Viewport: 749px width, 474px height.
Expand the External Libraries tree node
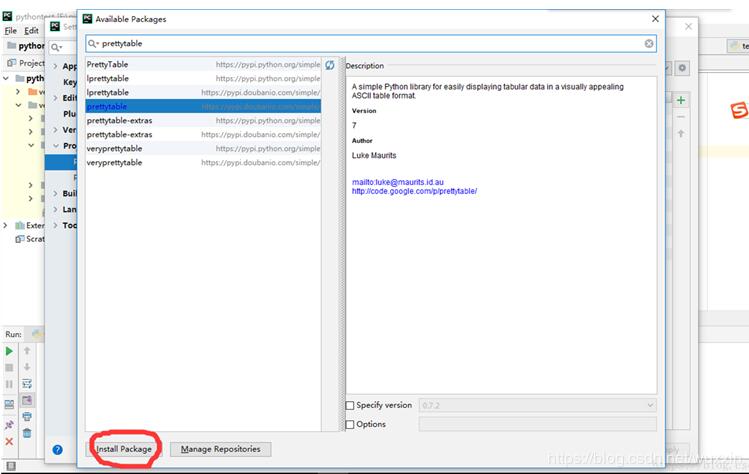coord(6,225)
